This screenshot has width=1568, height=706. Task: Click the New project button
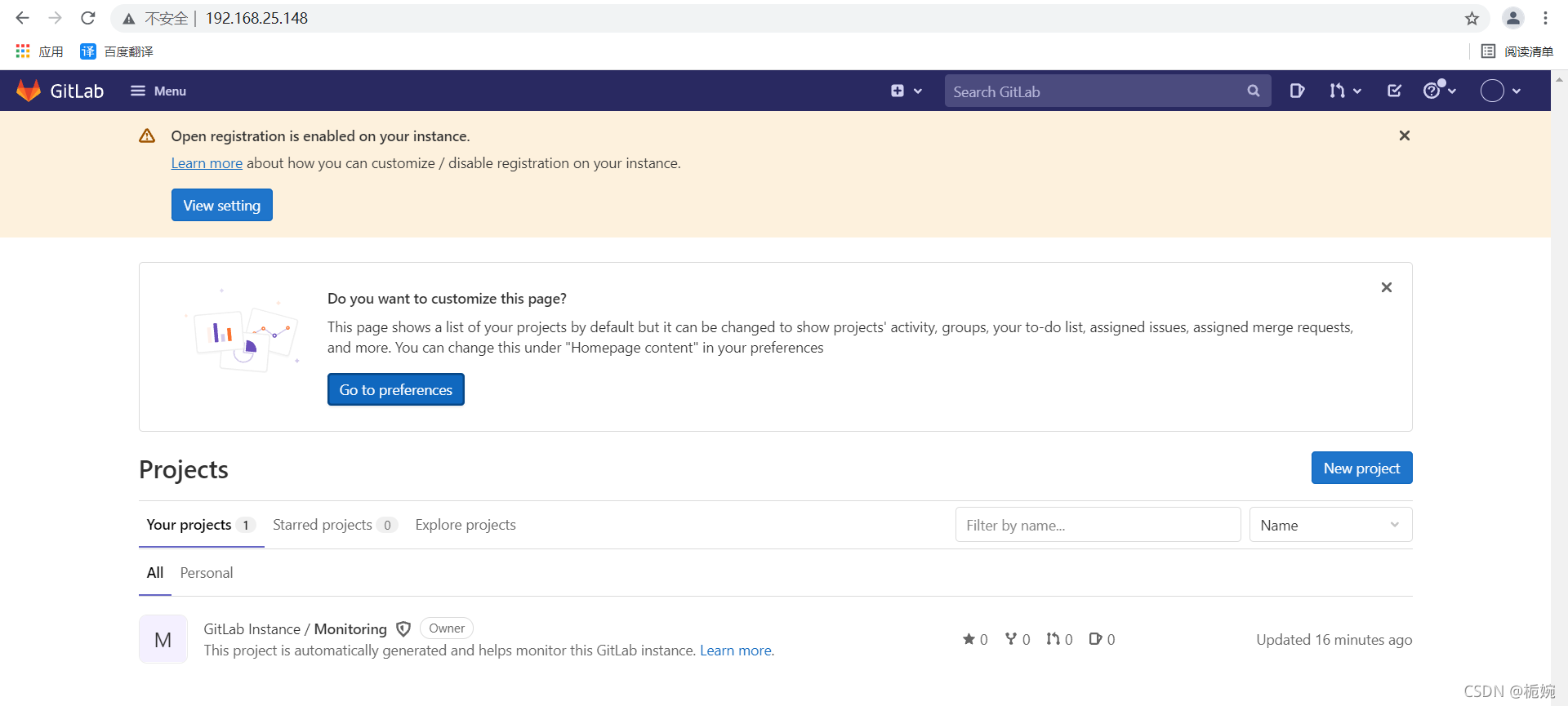tap(1361, 468)
